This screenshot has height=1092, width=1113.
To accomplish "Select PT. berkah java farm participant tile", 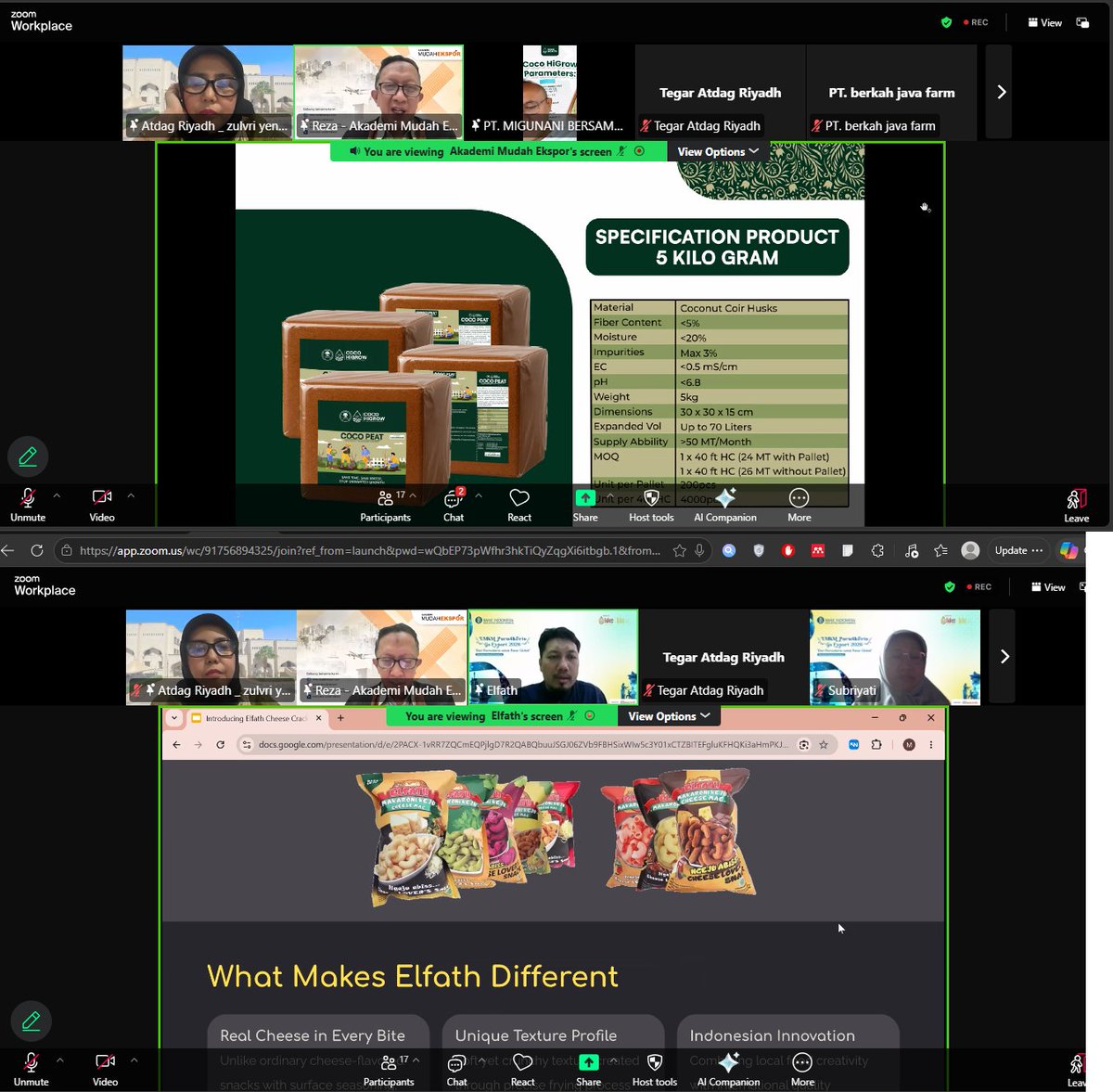I will pos(891,92).
